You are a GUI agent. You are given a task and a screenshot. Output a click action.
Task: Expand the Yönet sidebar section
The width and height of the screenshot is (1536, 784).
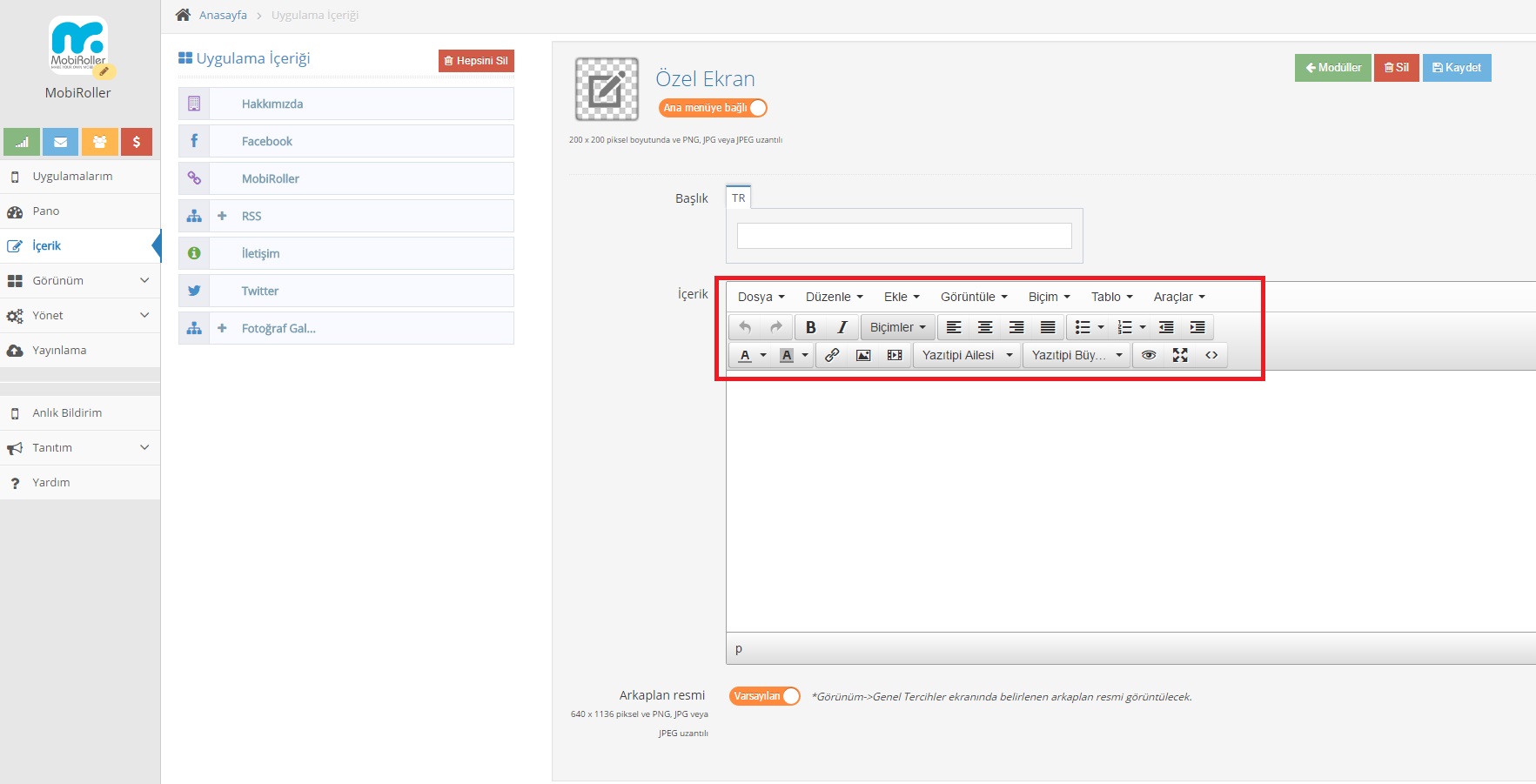[x=80, y=315]
